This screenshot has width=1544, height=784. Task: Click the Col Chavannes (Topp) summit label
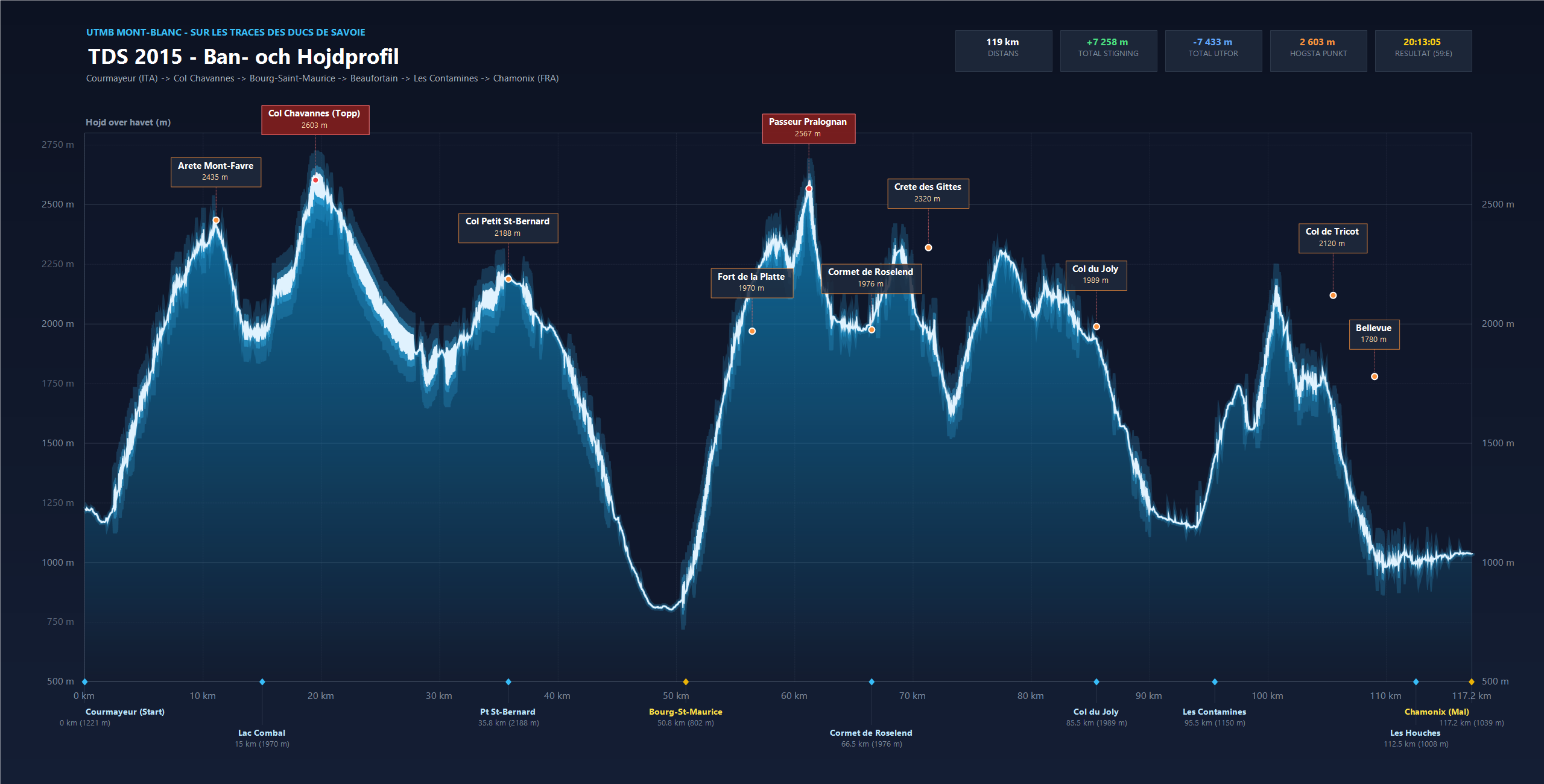315,119
